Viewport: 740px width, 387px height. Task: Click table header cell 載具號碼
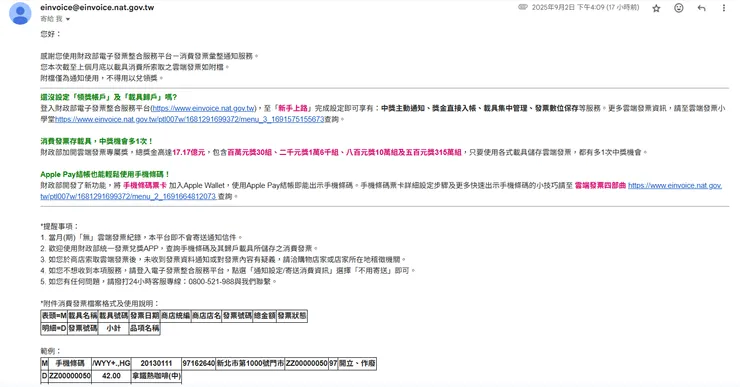pos(113,316)
